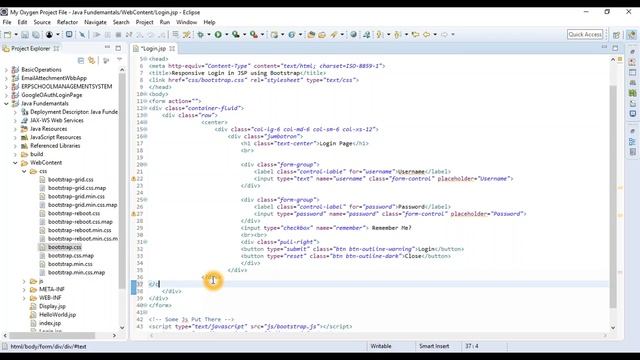This screenshot has height=360, width=640.
Task: Click the External Tools run icon
Action: tap(253, 35)
